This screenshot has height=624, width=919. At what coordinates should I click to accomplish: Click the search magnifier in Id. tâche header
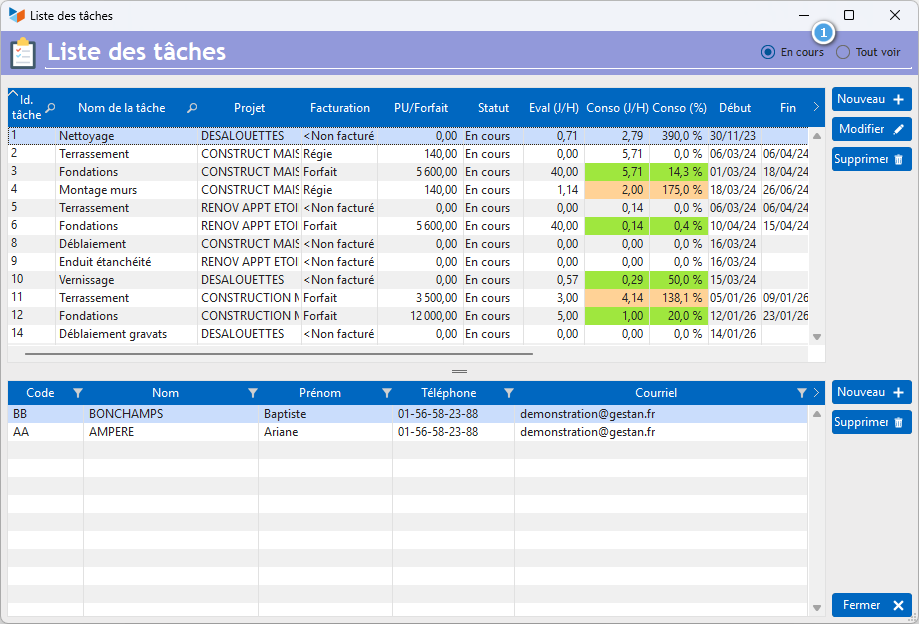(51, 108)
